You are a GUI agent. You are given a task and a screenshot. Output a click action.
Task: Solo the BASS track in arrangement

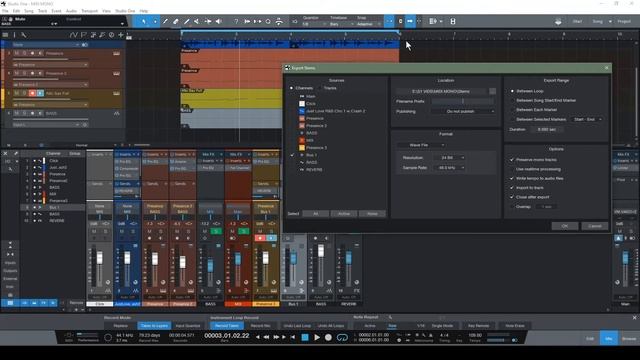24,113
